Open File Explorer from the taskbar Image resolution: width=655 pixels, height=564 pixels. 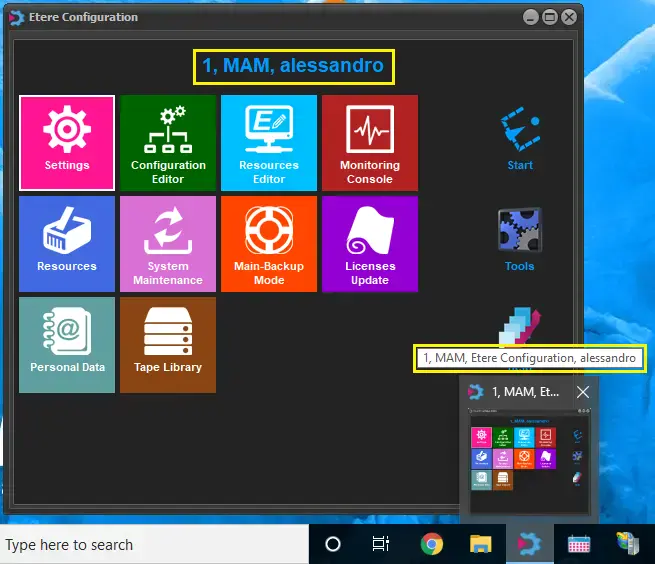click(481, 545)
